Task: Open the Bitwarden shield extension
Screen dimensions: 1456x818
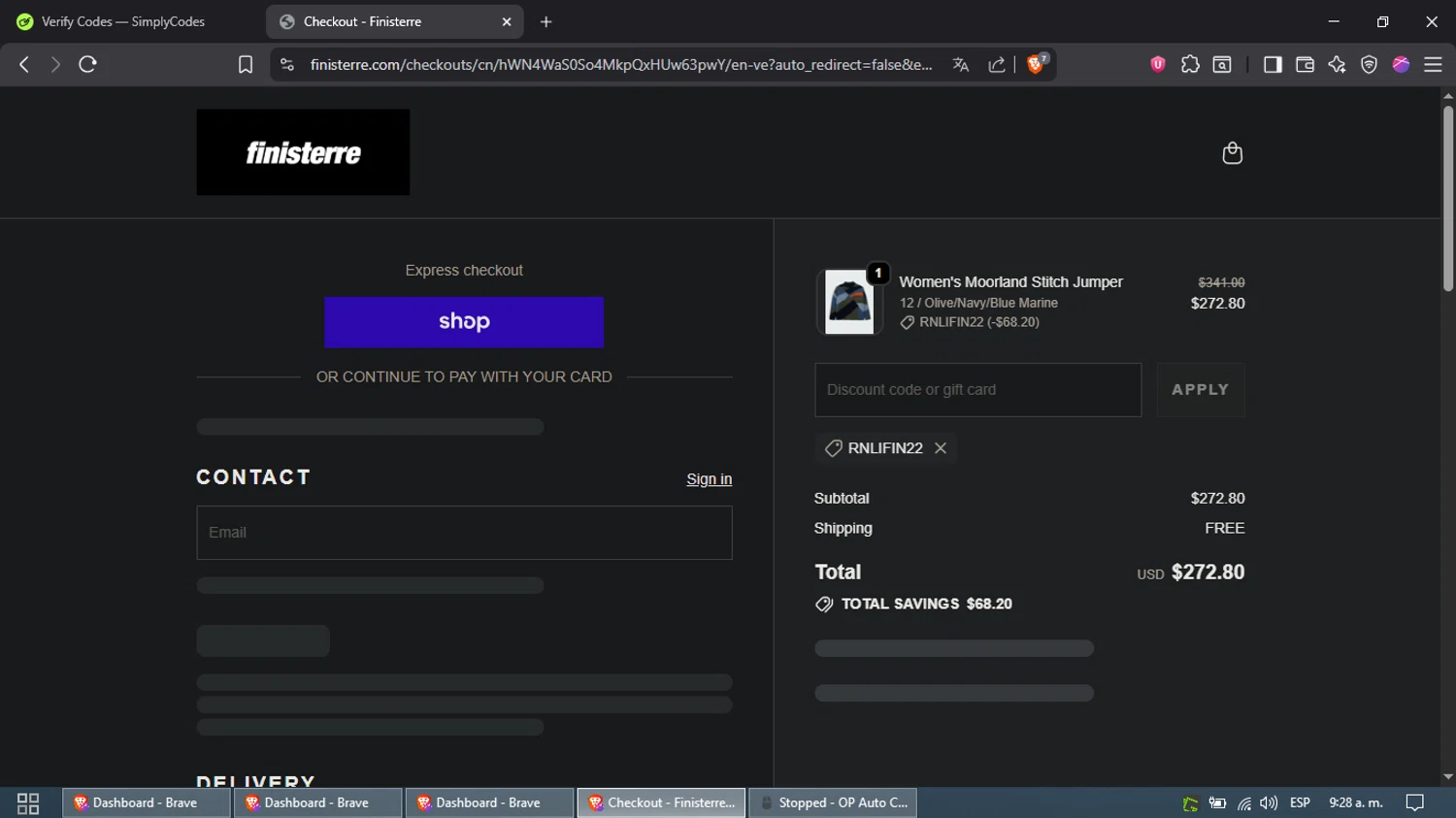Action: 1158,64
